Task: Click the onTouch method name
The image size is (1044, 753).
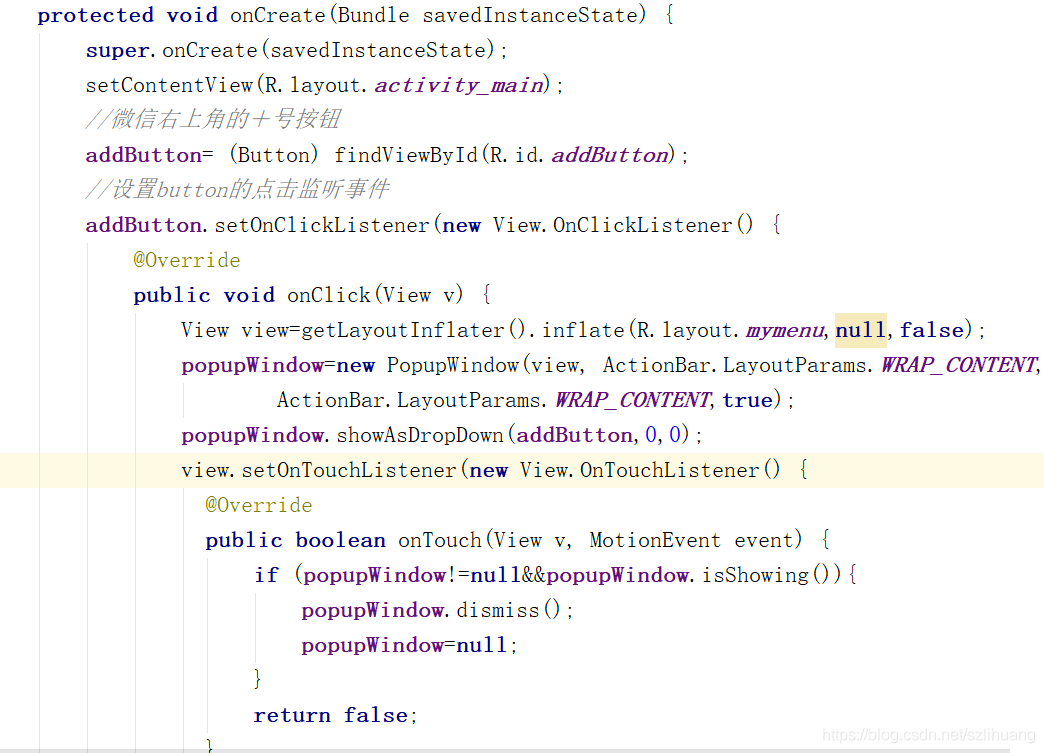Action: pyautogui.click(x=439, y=540)
